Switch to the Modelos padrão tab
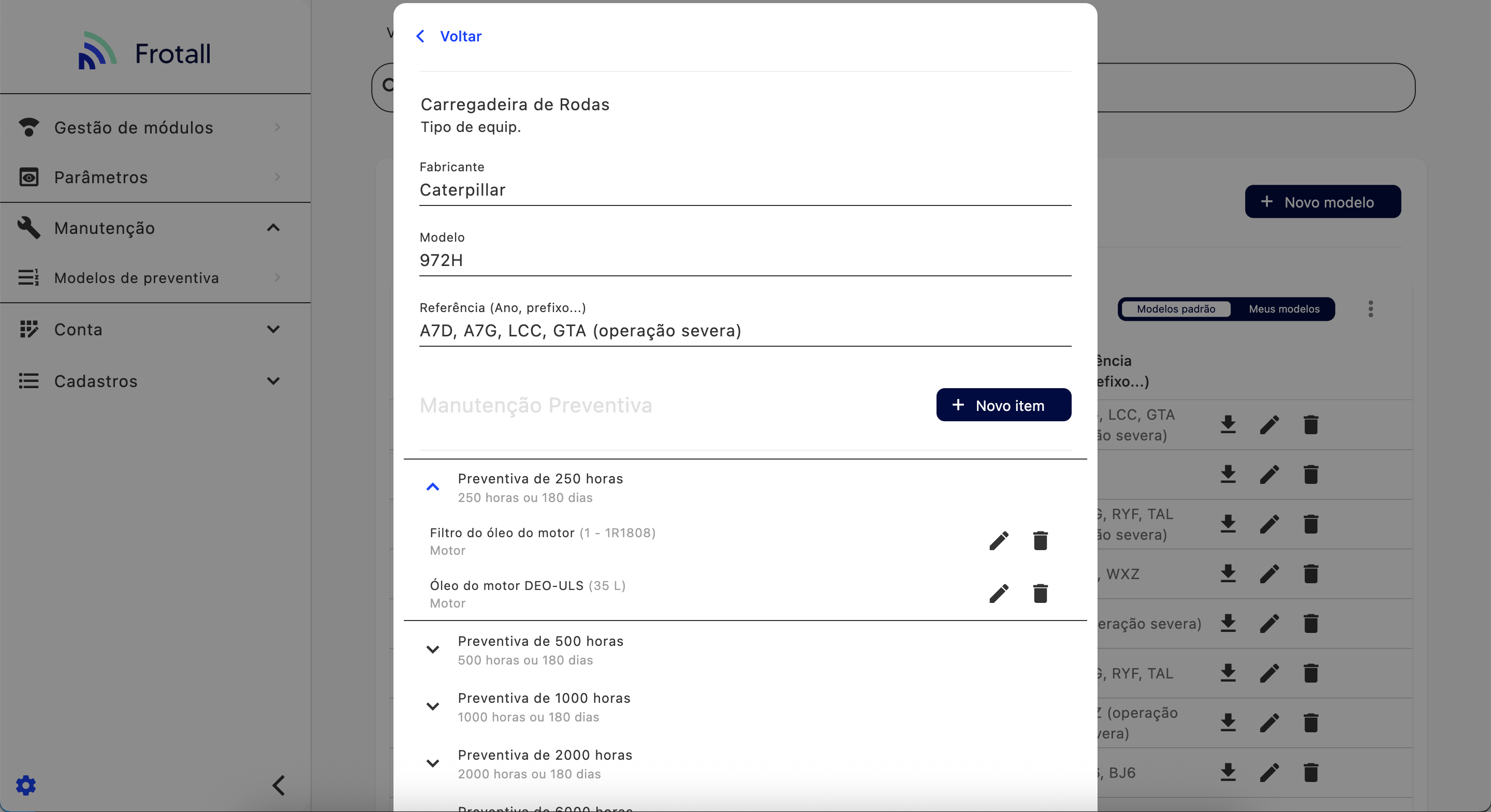Viewport: 1491px width, 812px height. 1176,309
